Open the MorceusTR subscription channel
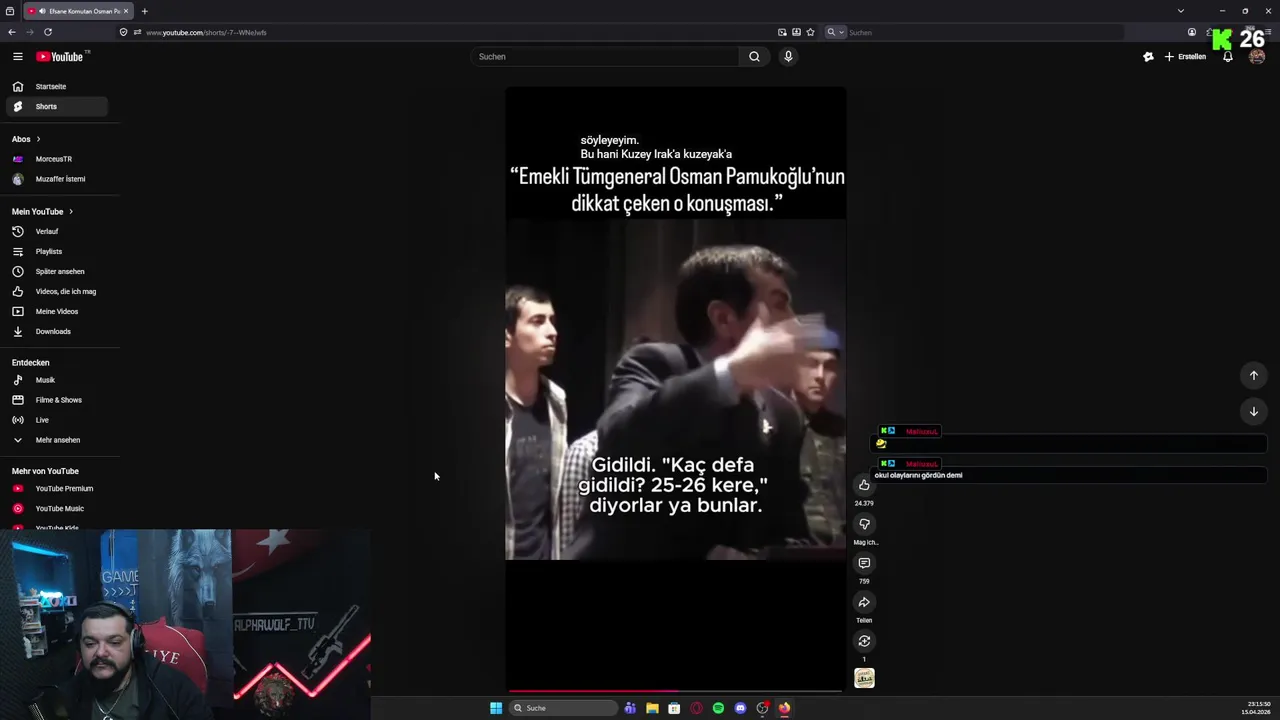This screenshot has height=720, width=1280. pyautogui.click(x=57, y=159)
